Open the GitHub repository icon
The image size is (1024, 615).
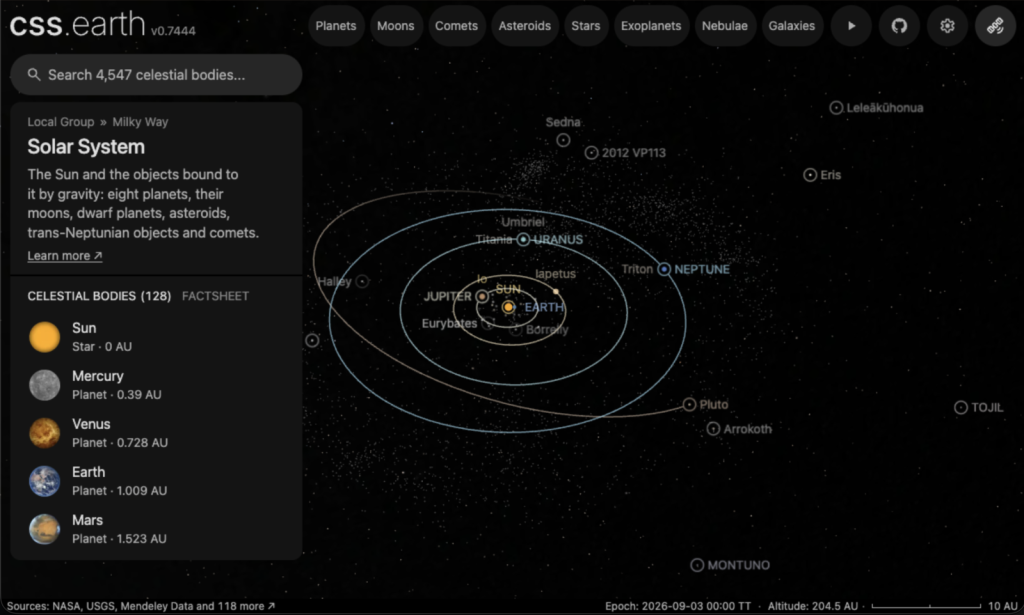[x=899, y=26]
